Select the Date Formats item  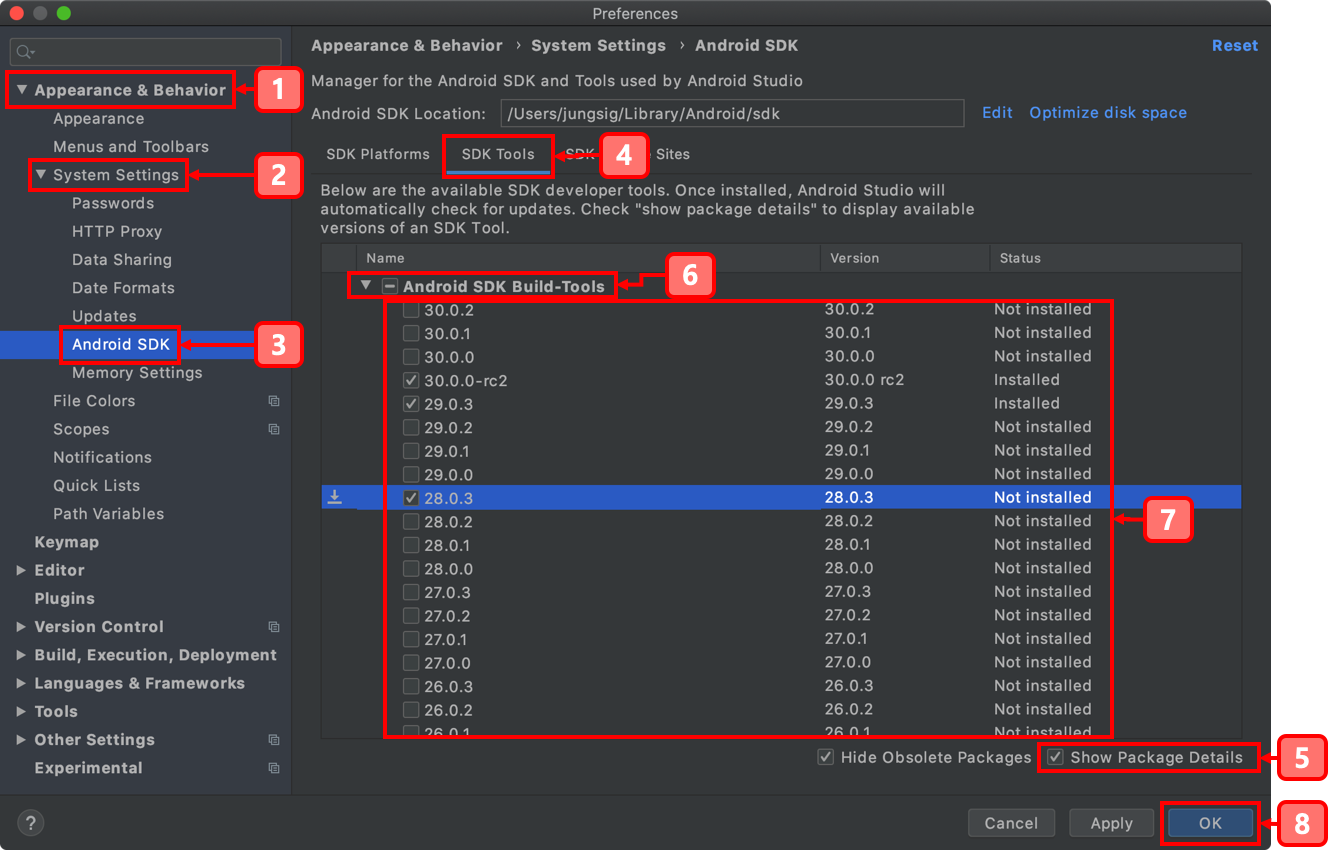coord(123,288)
